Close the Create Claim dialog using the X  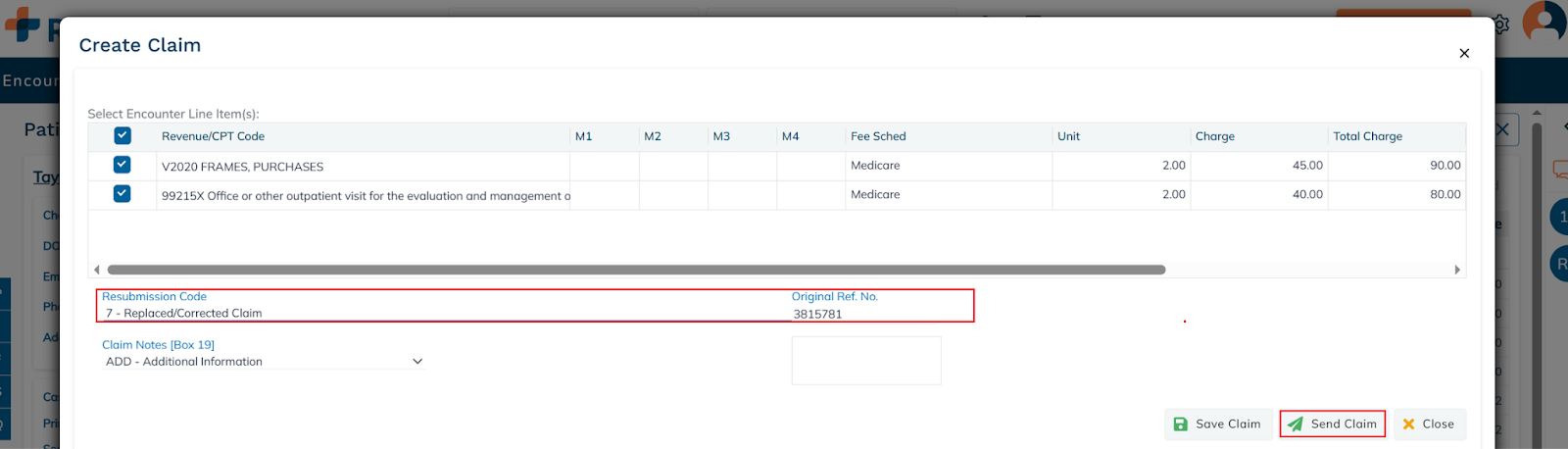1464,53
